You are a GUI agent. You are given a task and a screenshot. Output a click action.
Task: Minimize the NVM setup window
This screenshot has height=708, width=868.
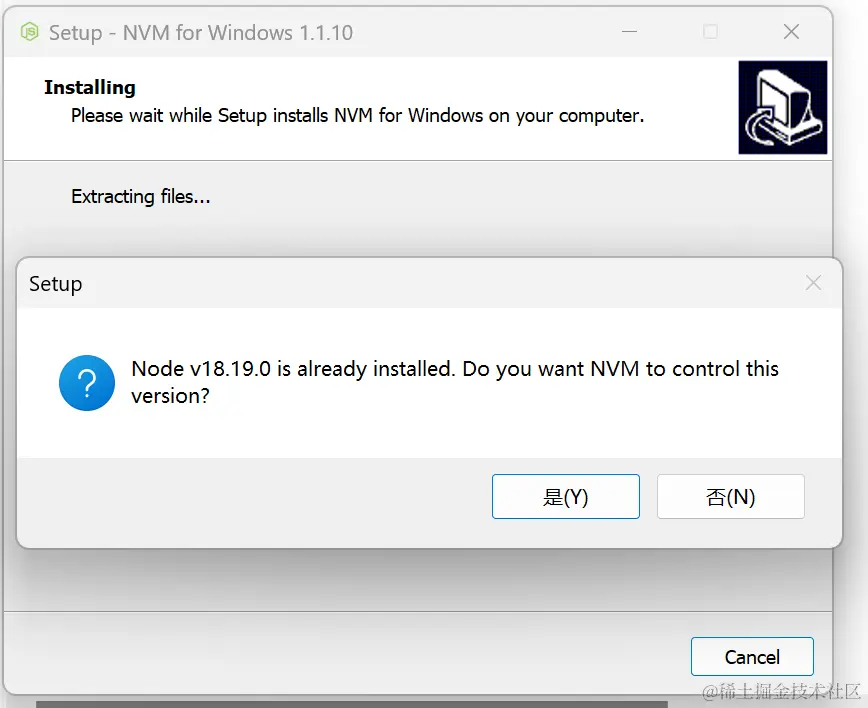pyautogui.click(x=629, y=32)
